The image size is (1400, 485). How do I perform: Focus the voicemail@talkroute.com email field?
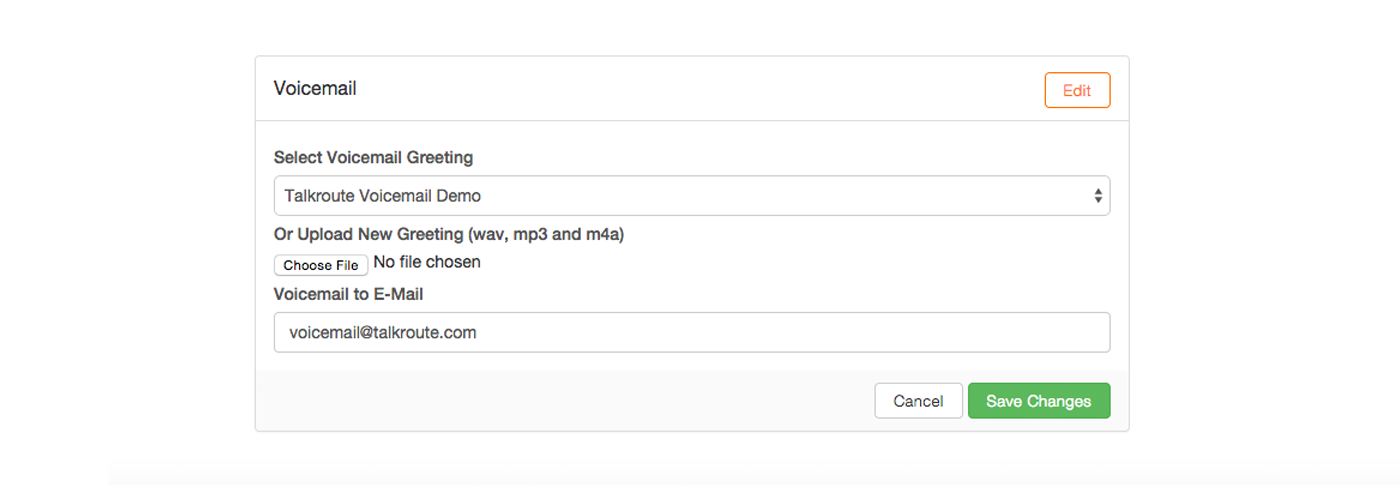click(692, 332)
